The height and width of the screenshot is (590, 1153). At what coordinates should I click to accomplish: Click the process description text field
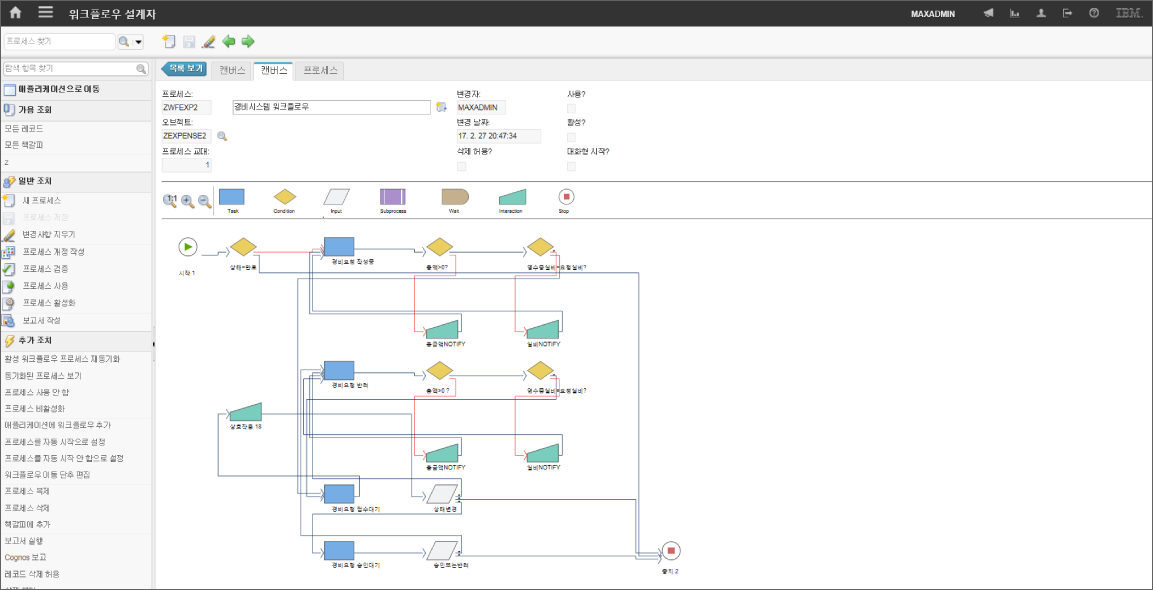click(330, 107)
